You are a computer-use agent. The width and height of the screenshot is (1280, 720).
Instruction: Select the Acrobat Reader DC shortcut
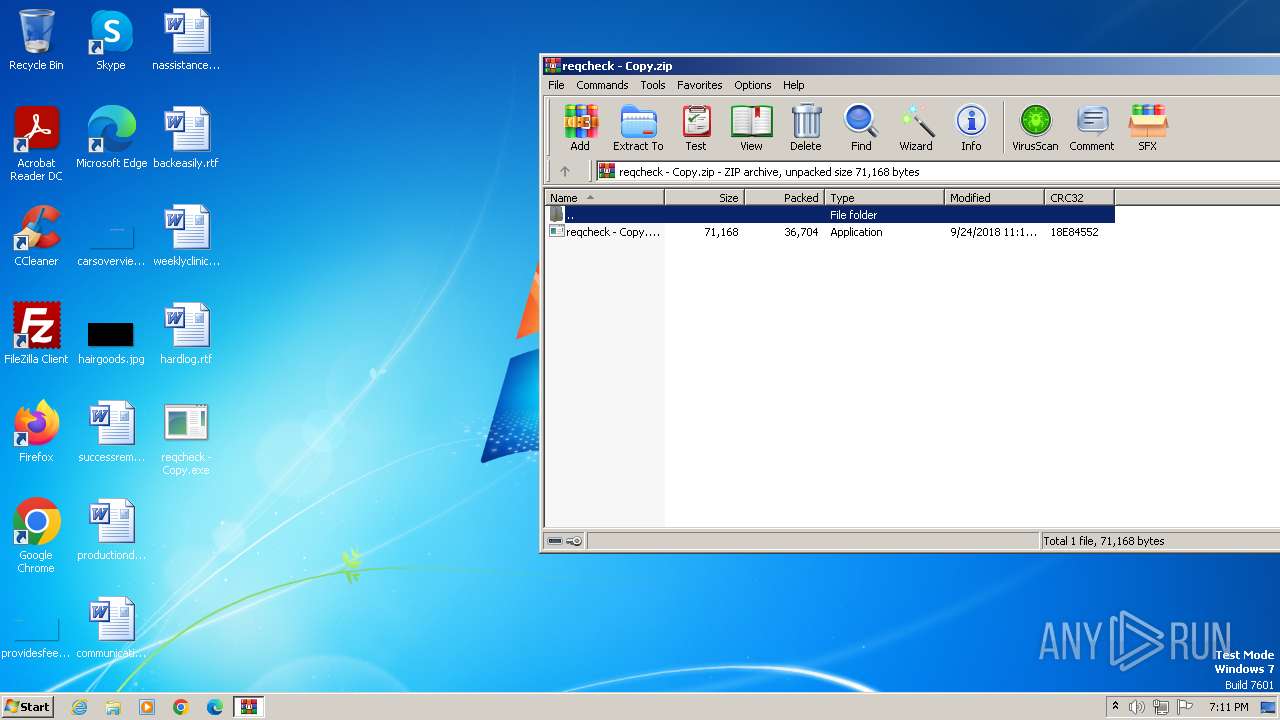(x=36, y=144)
